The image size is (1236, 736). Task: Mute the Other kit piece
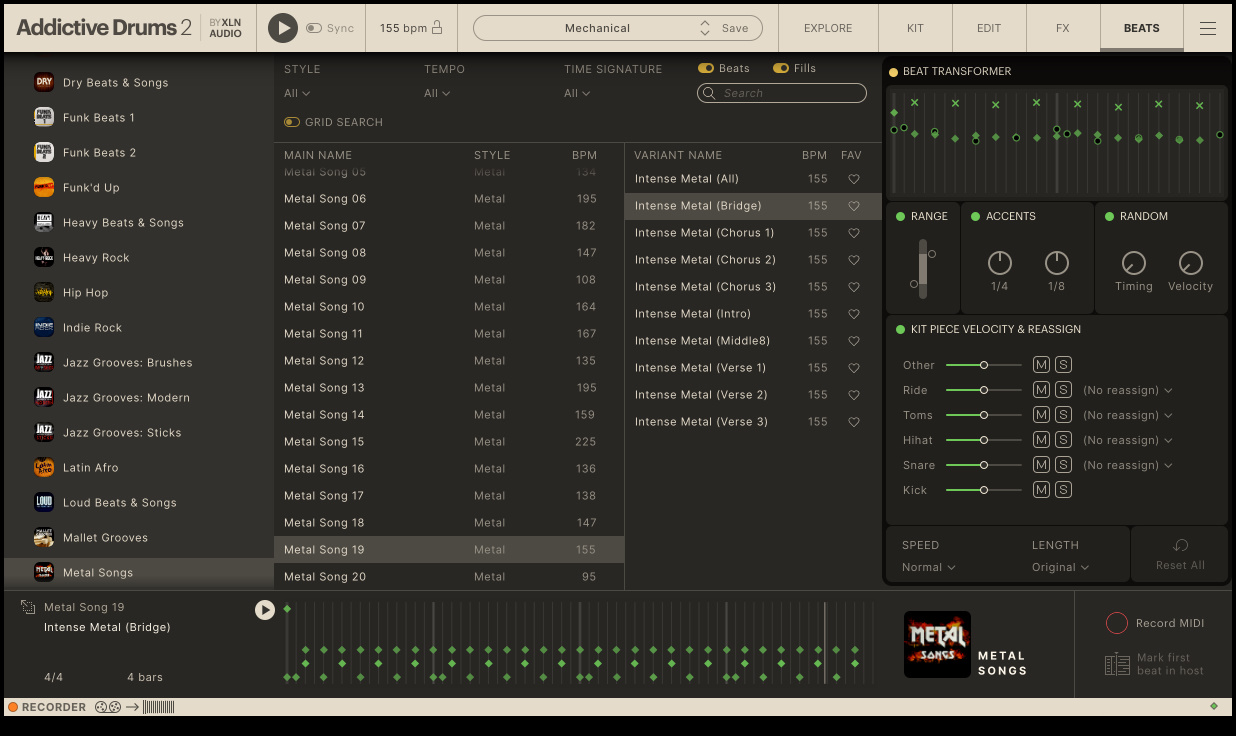(x=1041, y=365)
